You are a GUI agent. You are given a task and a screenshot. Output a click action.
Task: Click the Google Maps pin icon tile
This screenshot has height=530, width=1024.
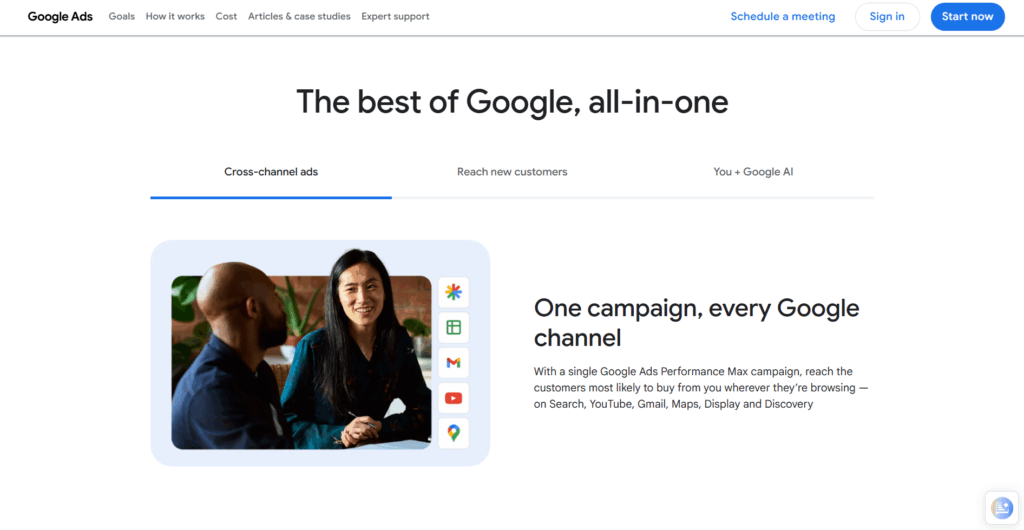point(453,433)
